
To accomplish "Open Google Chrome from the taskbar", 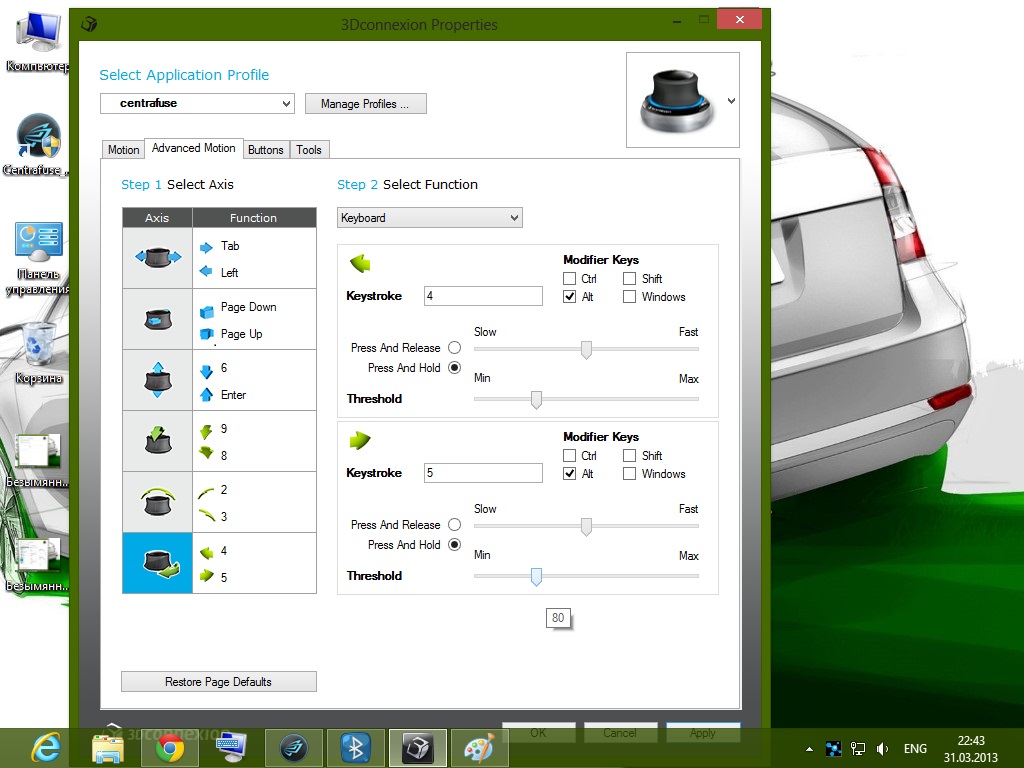I will (170, 746).
